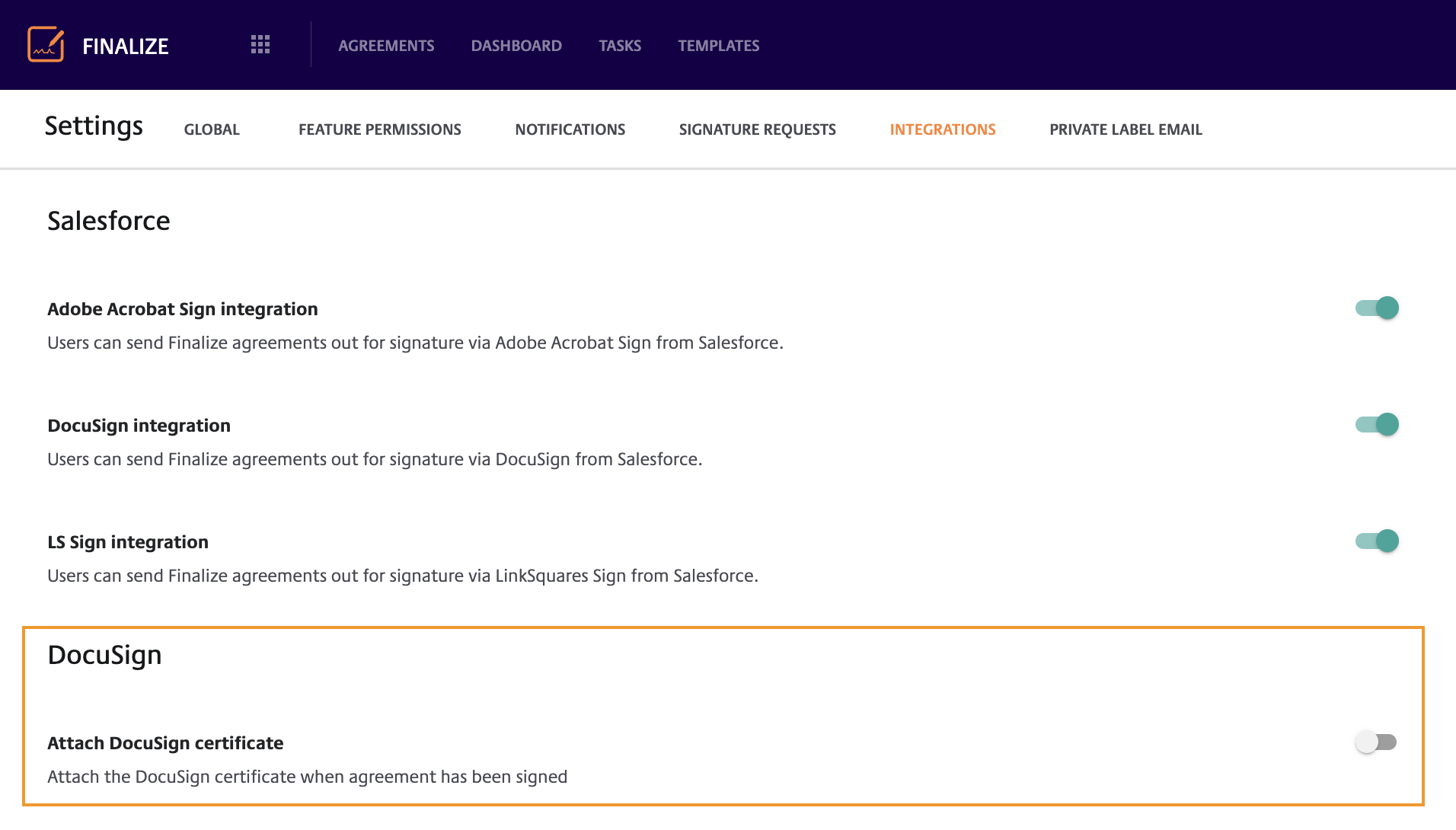Click the FINALIZE brand name text

(x=125, y=46)
